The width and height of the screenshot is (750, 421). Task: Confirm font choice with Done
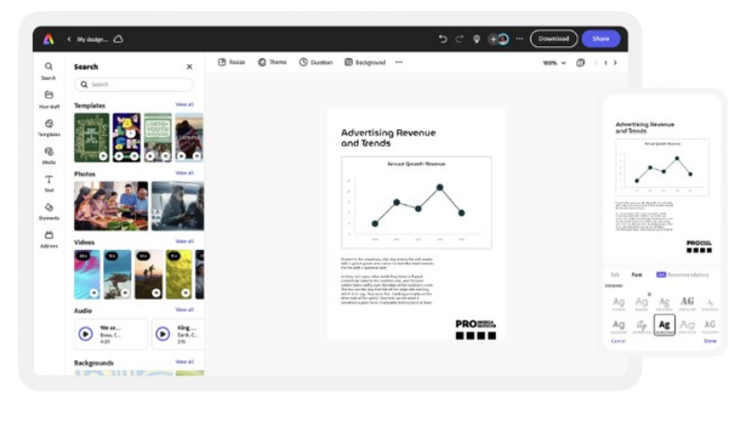[710, 341]
